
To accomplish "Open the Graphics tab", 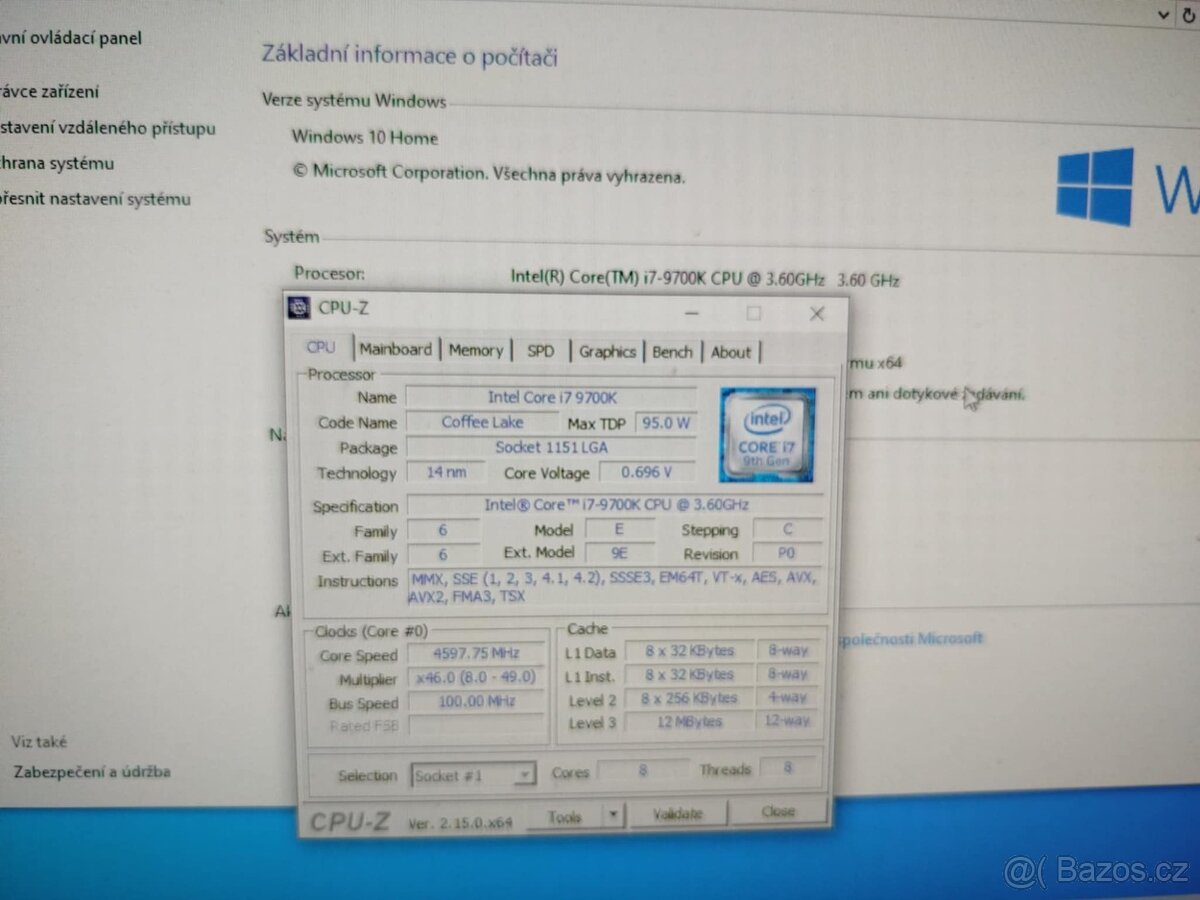I will pyautogui.click(x=608, y=351).
